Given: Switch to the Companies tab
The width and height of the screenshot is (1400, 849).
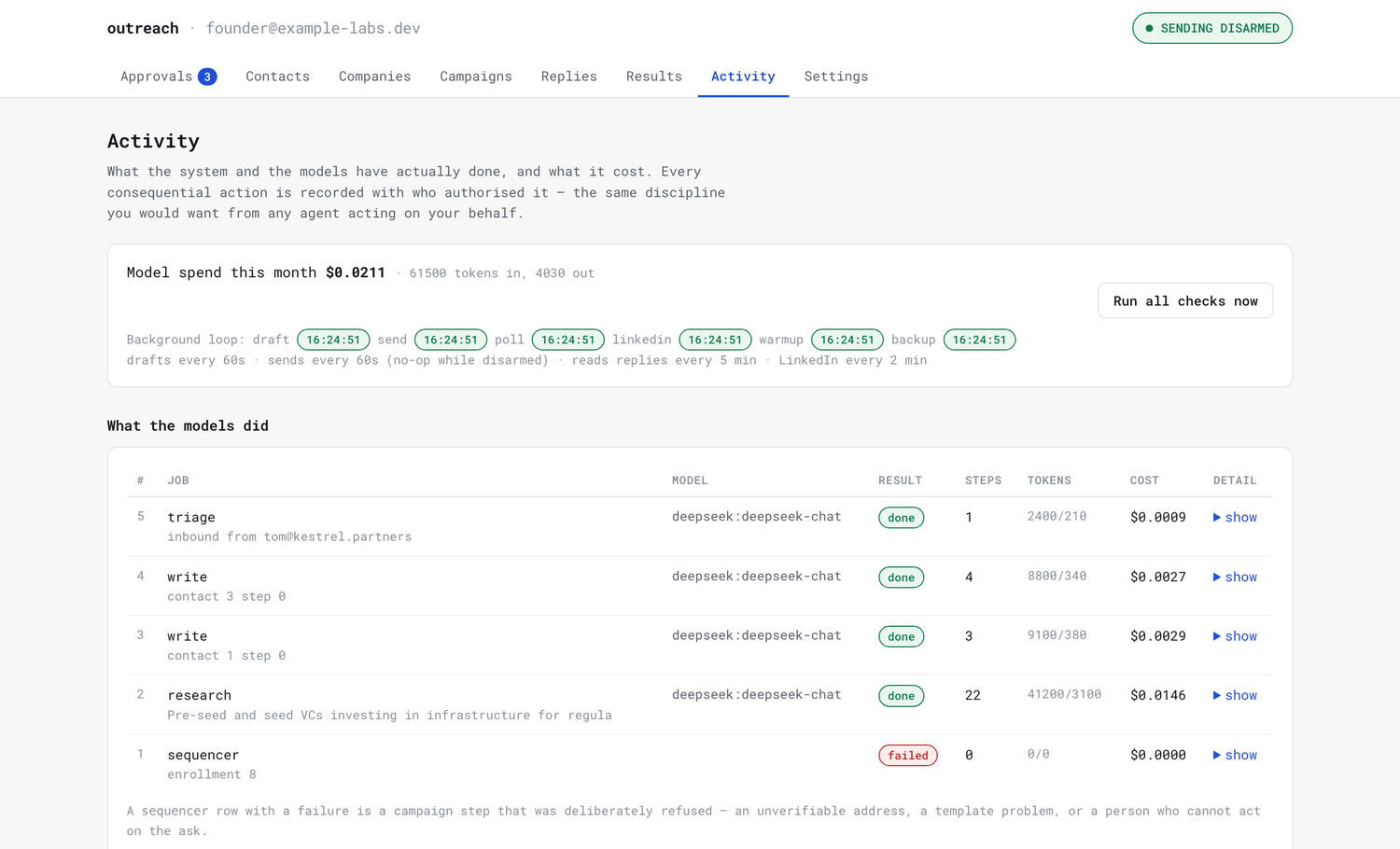Looking at the screenshot, I should click(374, 77).
